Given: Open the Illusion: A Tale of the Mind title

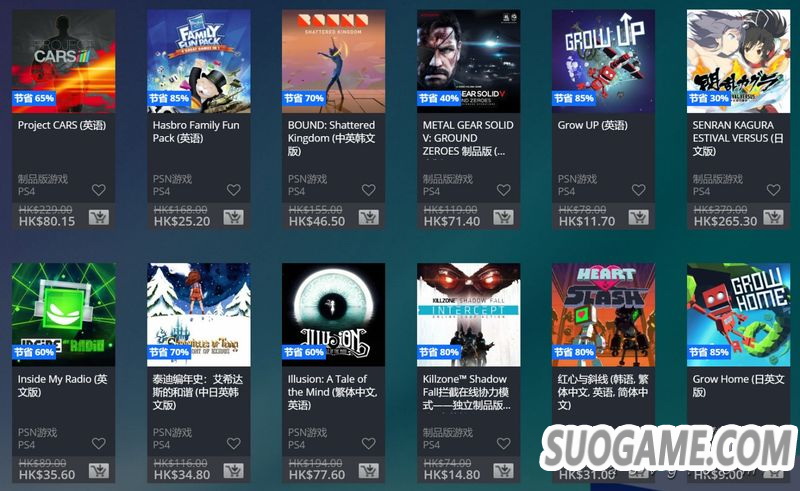Looking at the screenshot, I should pyautogui.click(x=332, y=392).
